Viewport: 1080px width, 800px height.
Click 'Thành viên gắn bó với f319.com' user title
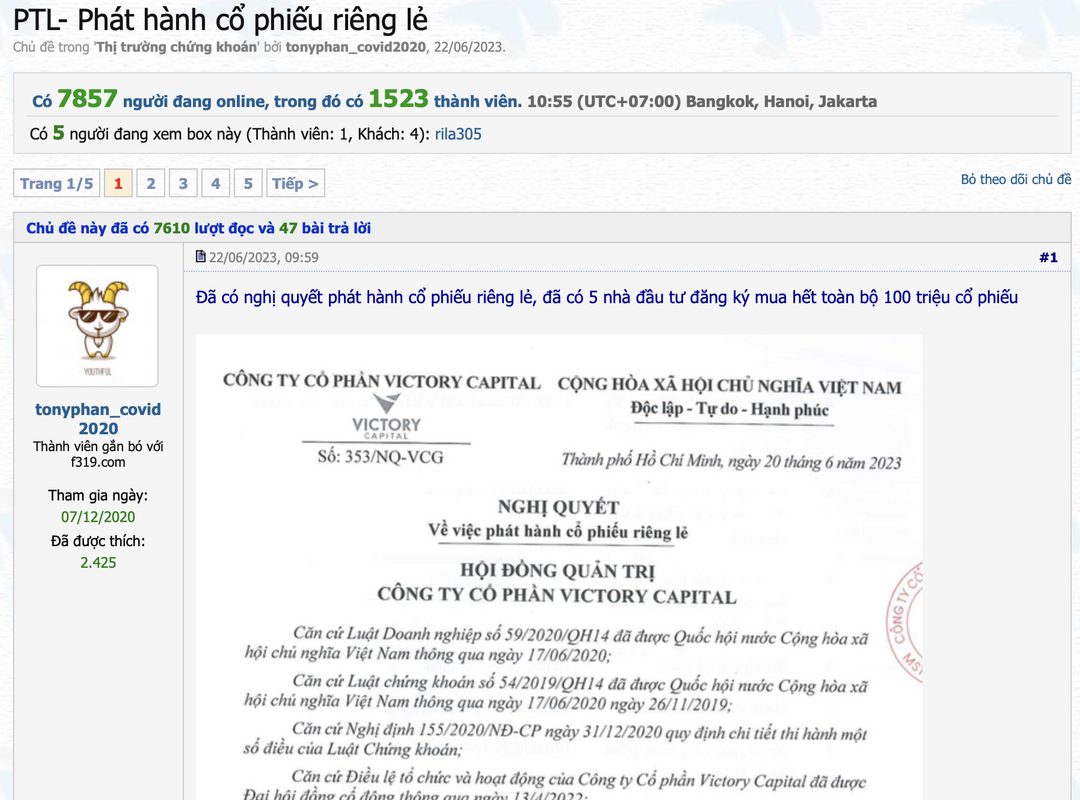click(x=98, y=454)
